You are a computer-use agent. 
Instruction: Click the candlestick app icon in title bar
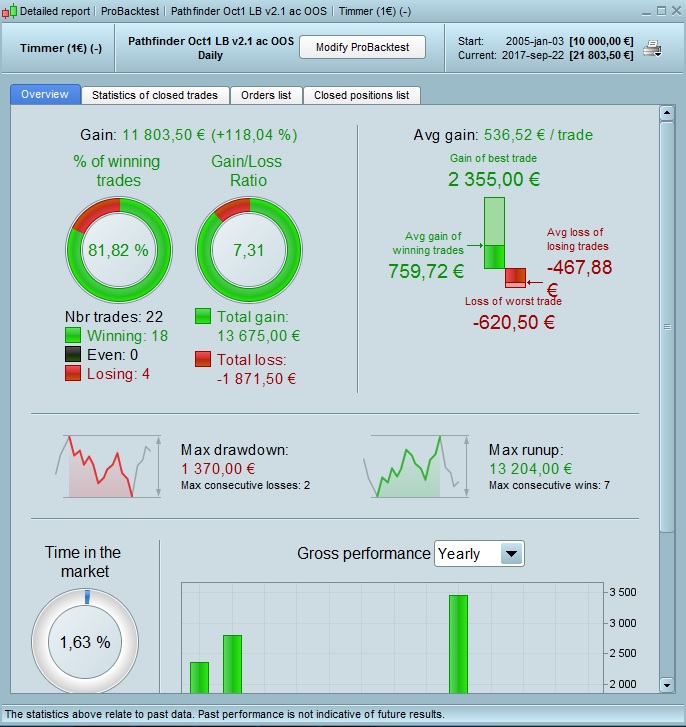pyautogui.click(x=9, y=11)
